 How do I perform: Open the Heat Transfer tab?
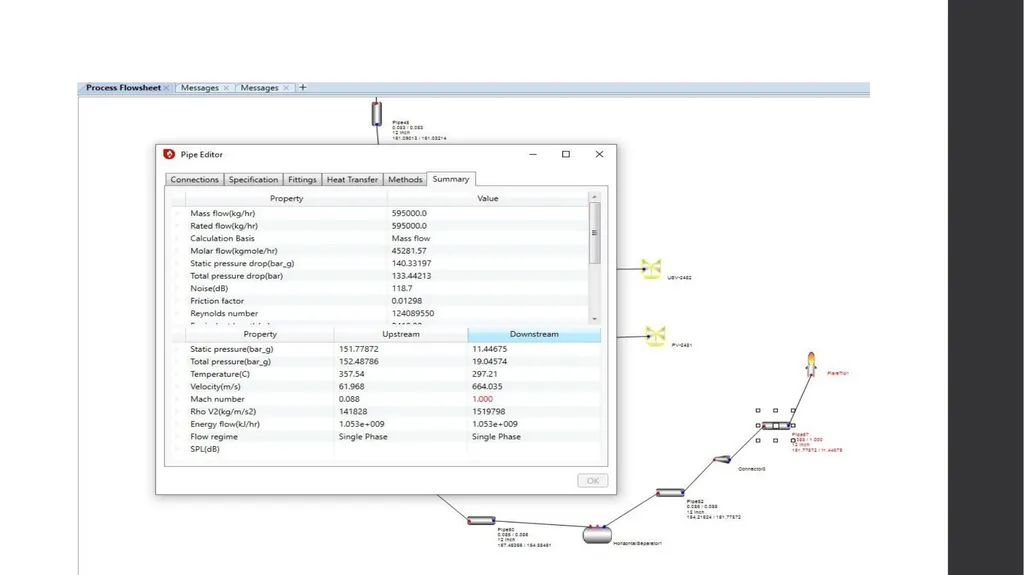pyautogui.click(x=352, y=180)
